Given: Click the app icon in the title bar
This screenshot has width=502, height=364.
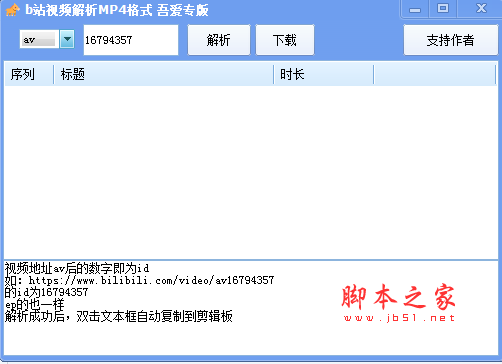Looking at the screenshot, I should [13, 10].
